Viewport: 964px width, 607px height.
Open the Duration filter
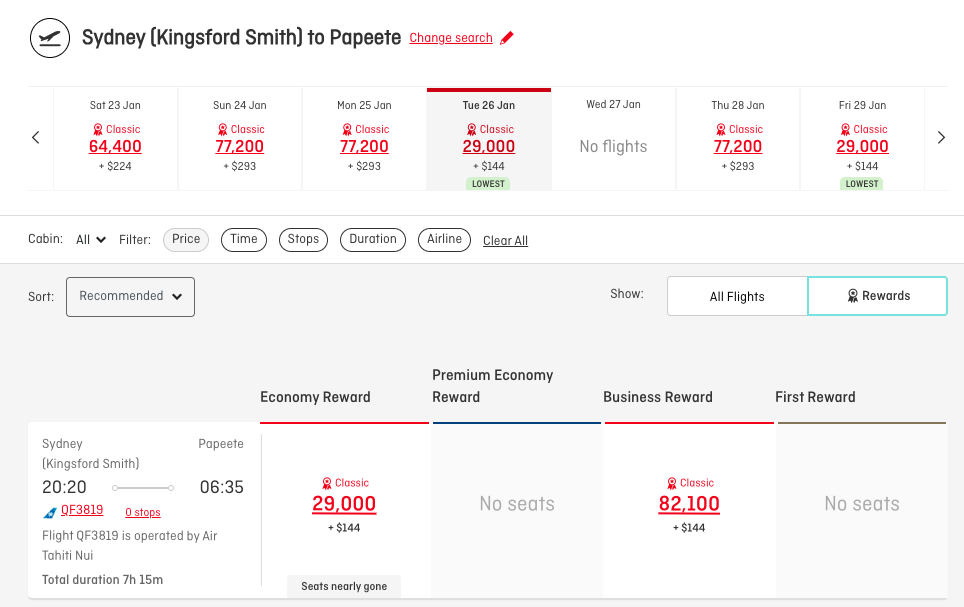pyautogui.click(x=373, y=240)
